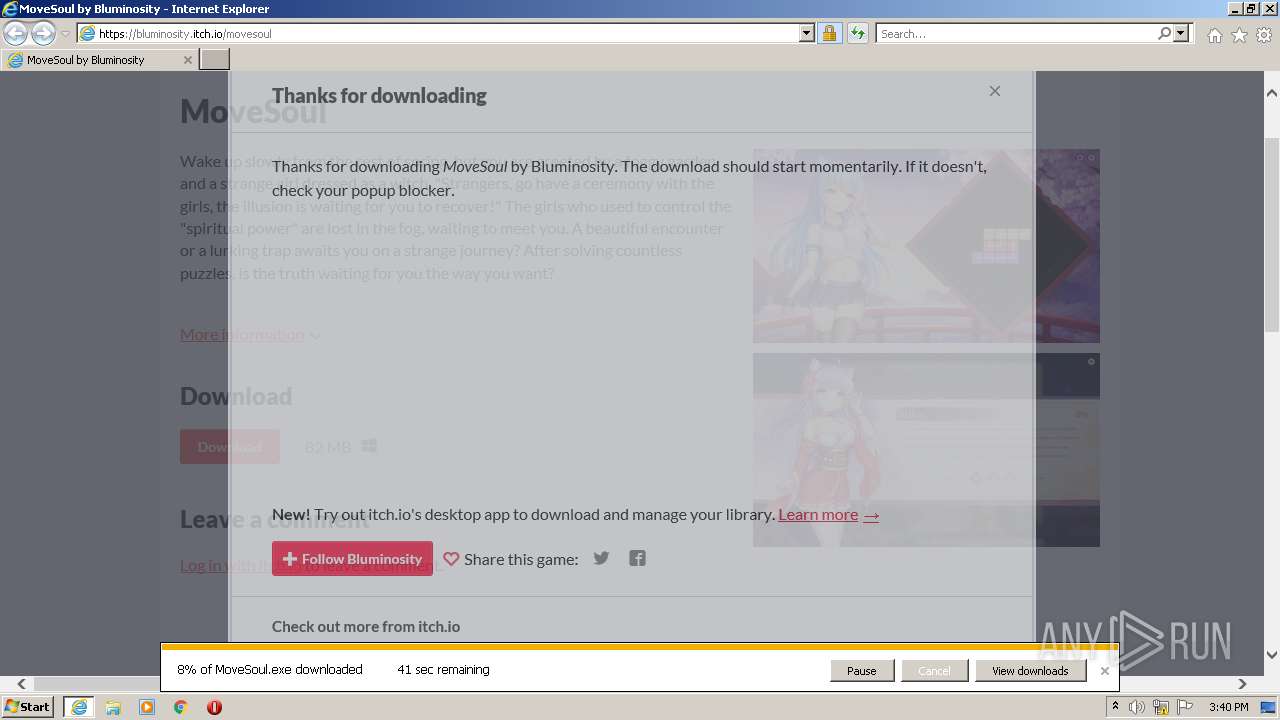Click the lower game screenshot thumbnail
This screenshot has height=720, width=1280.
click(926, 450)
